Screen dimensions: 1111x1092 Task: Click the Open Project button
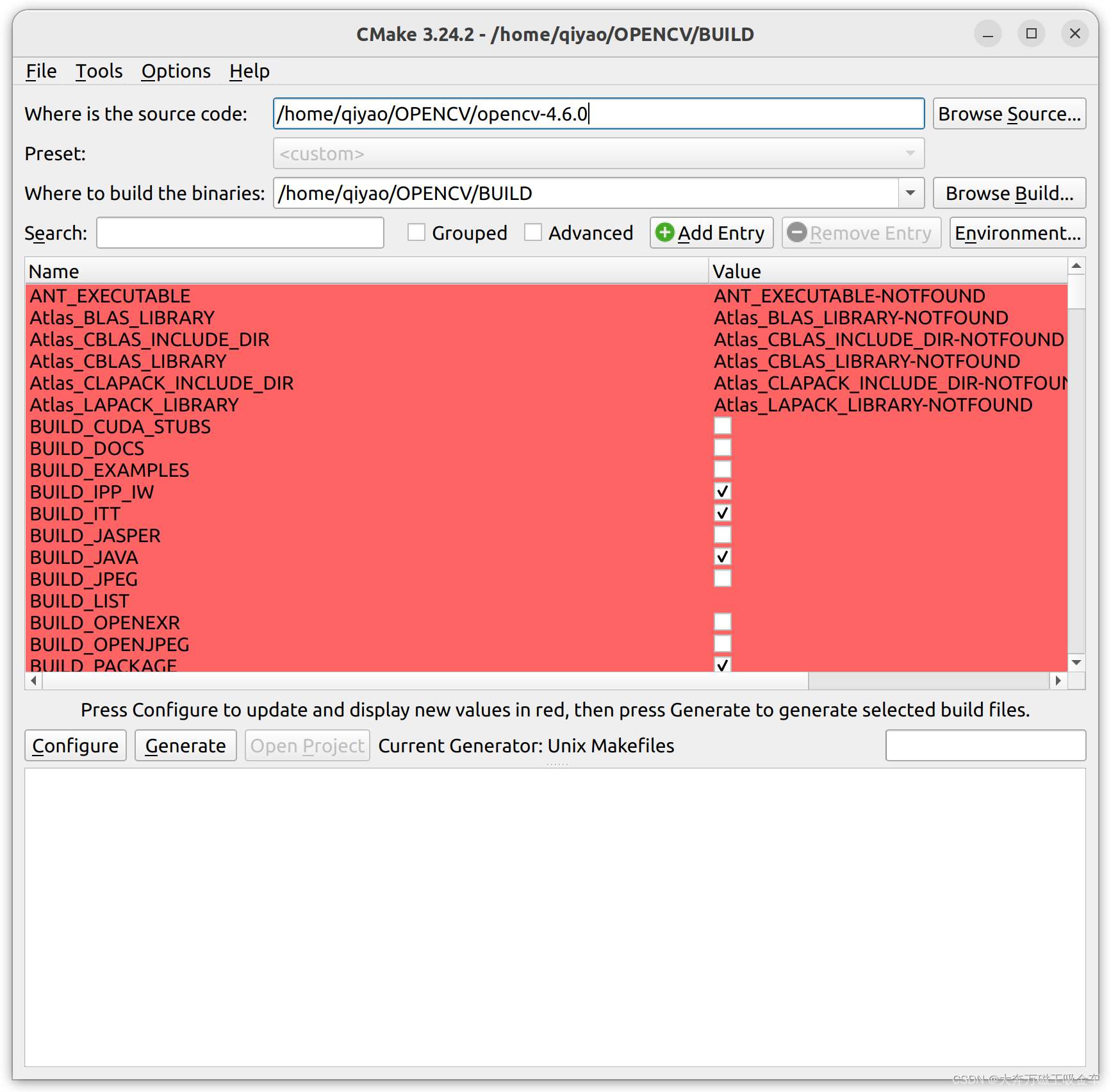click(x=308, y=745)
